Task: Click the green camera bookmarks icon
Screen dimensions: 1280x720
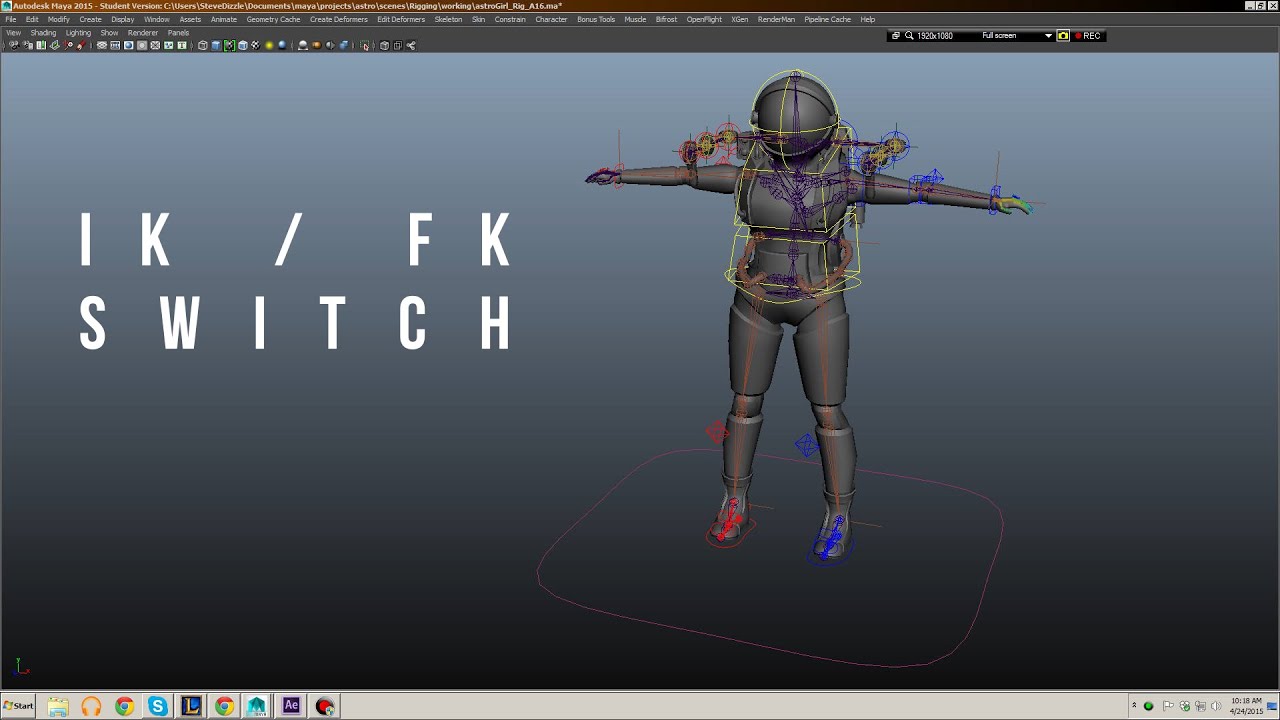Action: click(41, 45)
